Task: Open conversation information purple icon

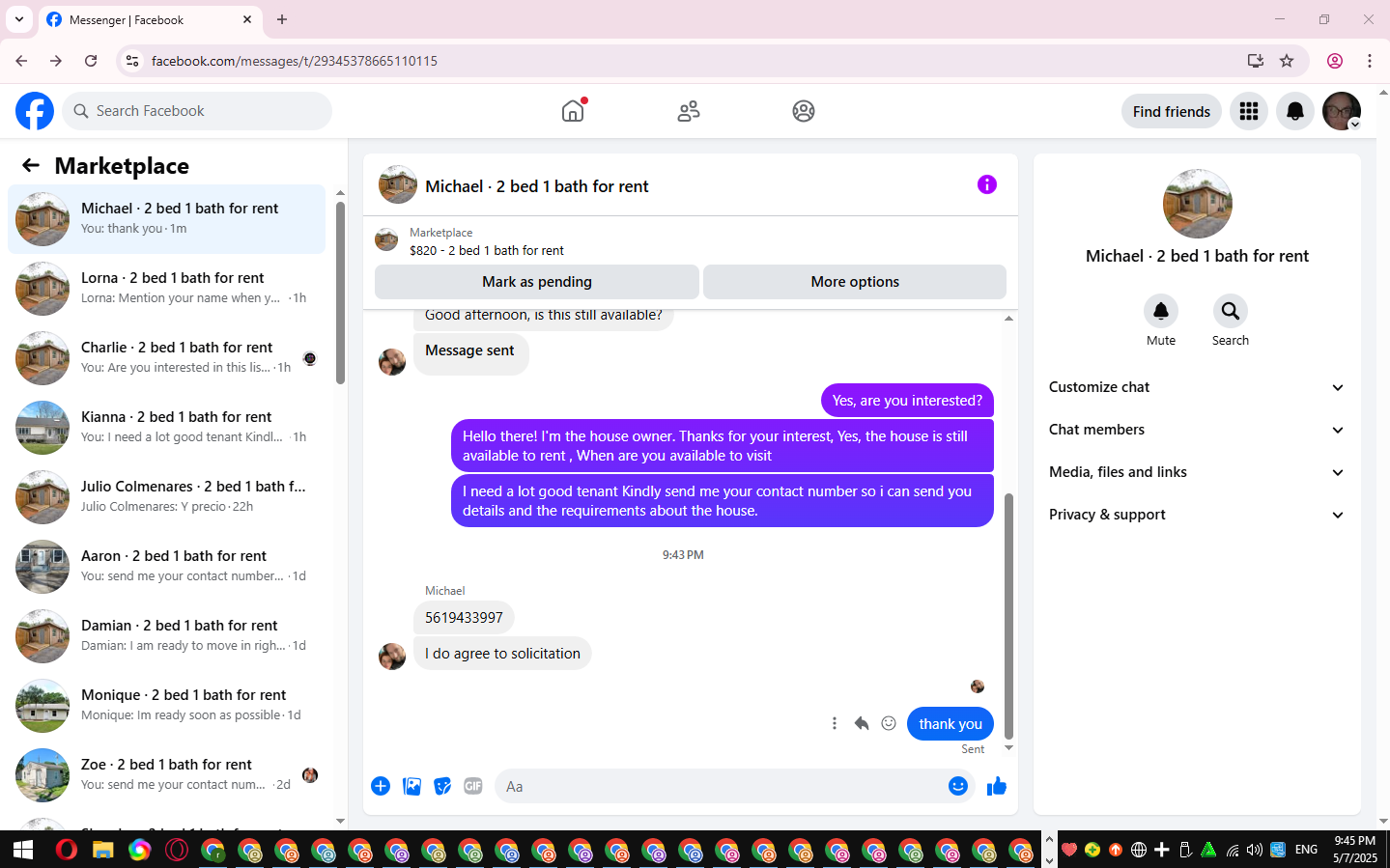Action: pyautogui.click(x=986, y=184)
